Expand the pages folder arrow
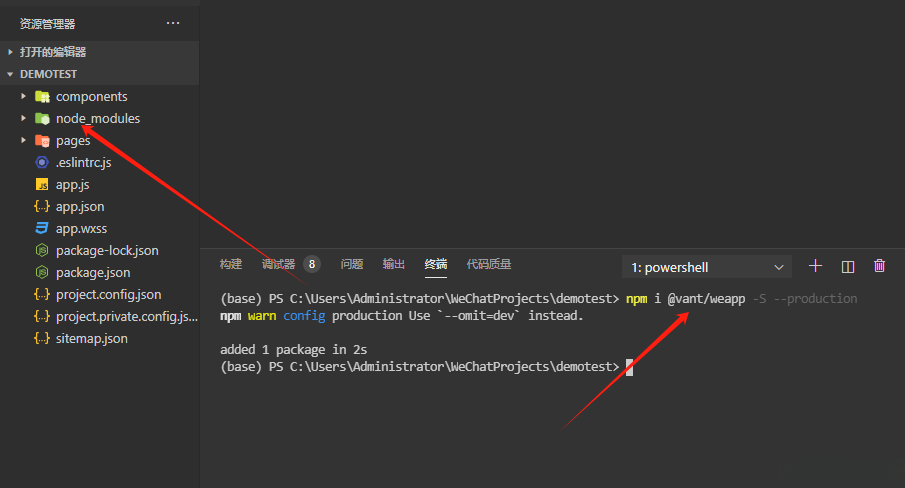 pos(23,140)
